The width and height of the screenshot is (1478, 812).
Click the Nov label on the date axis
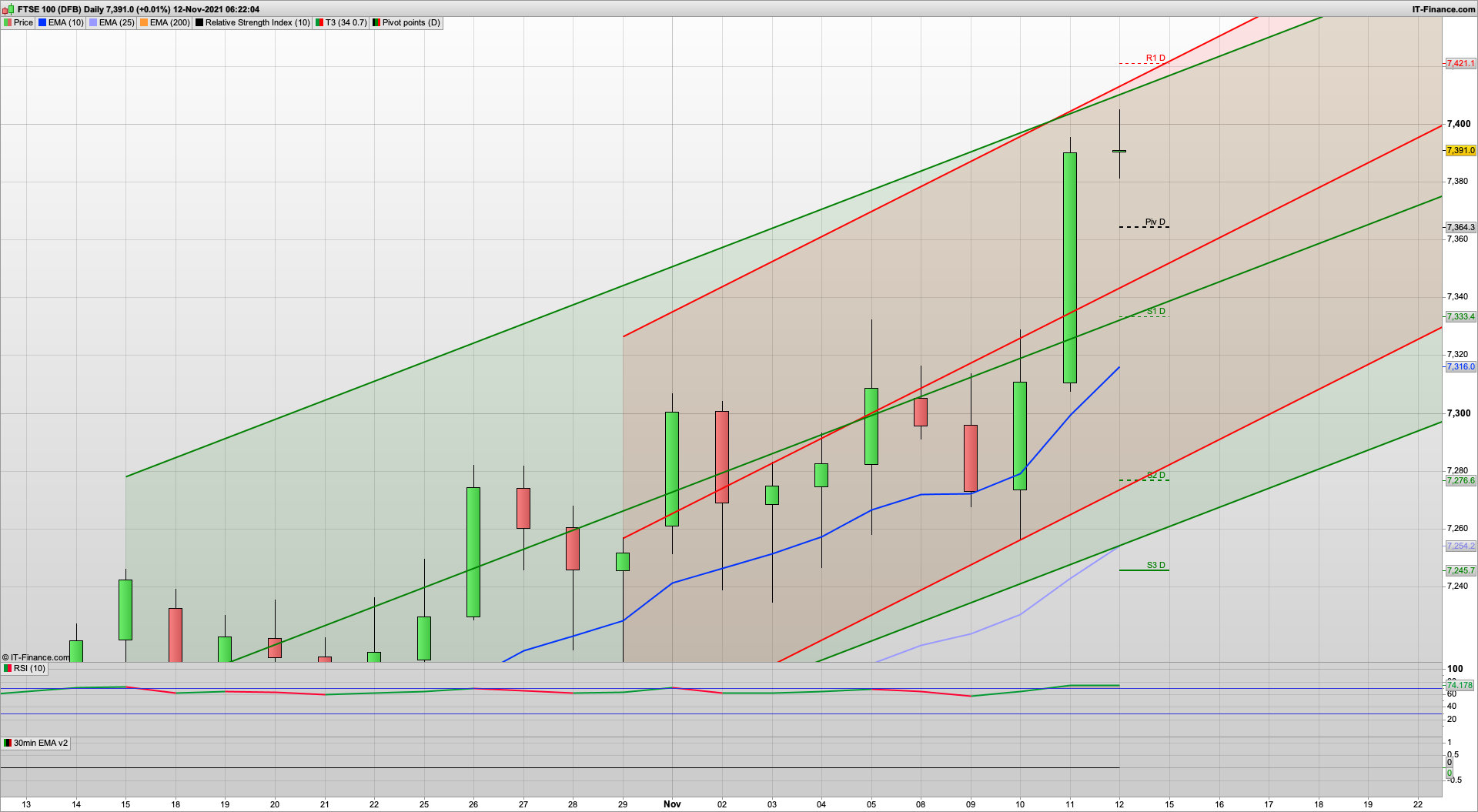point(672,804)
